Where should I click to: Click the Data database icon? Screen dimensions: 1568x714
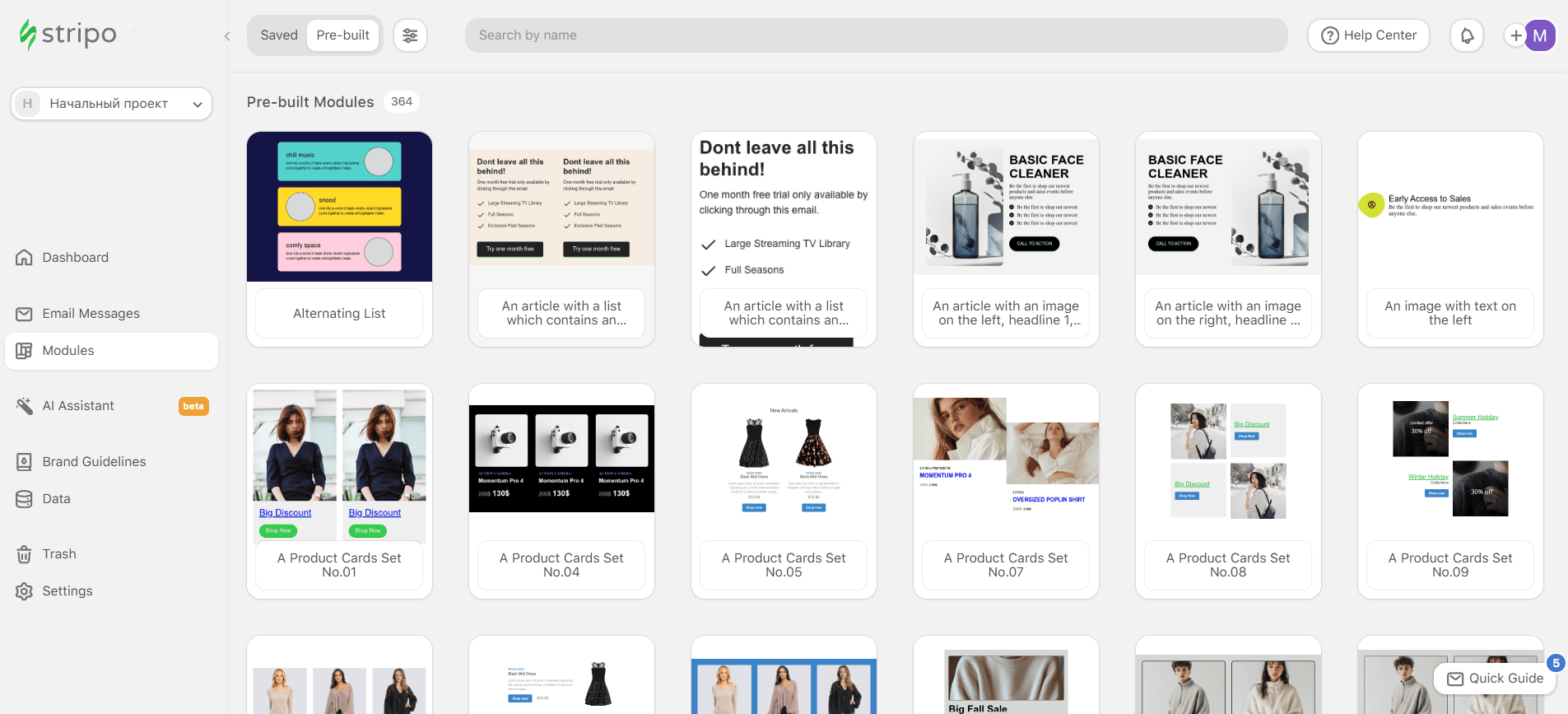tap(25, 499)
